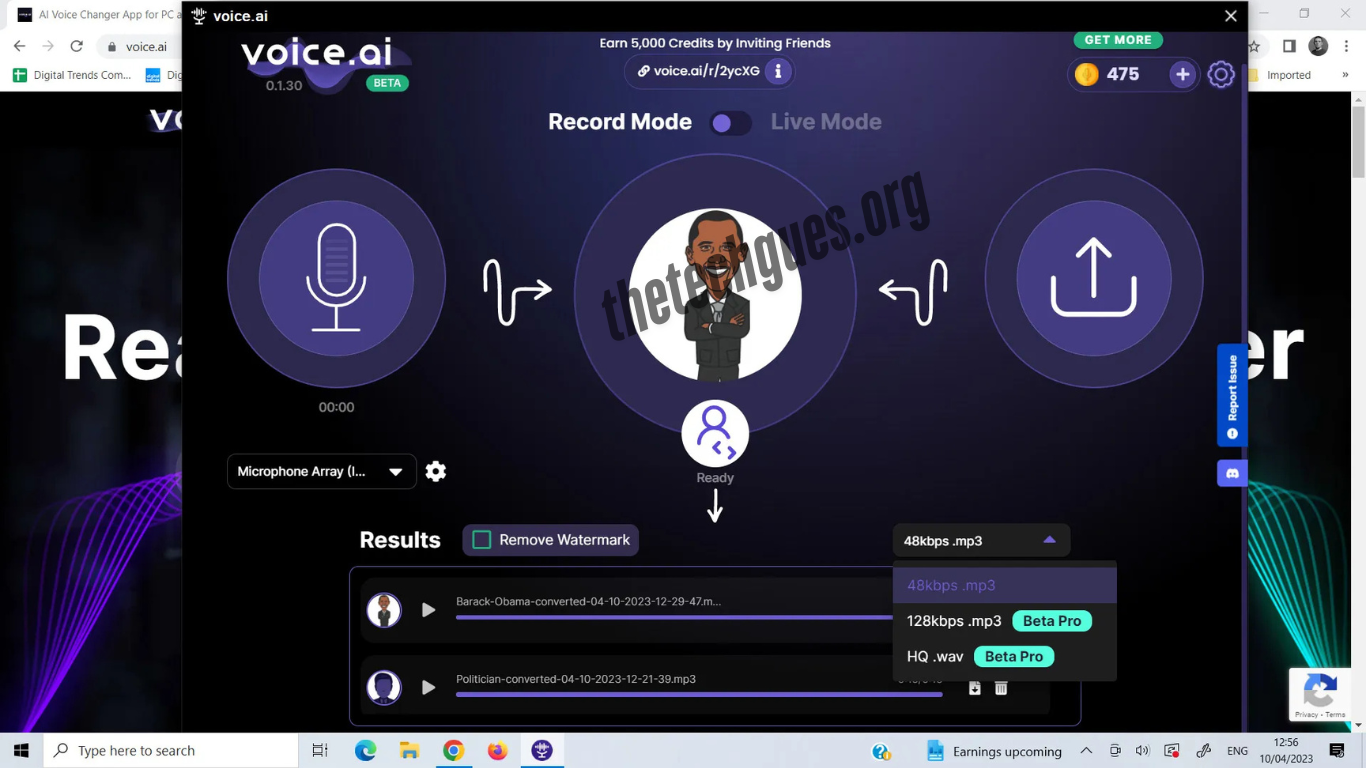Select the Live Mode label
The image size is (1366, 768).
point(826,122)
